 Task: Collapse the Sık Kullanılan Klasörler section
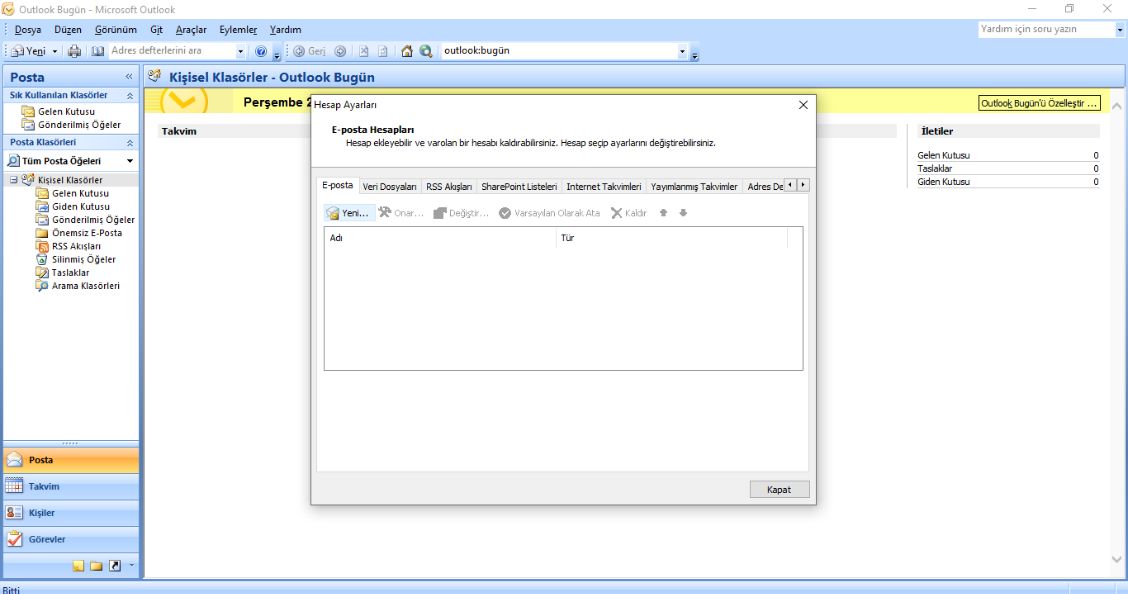(129, 95)
